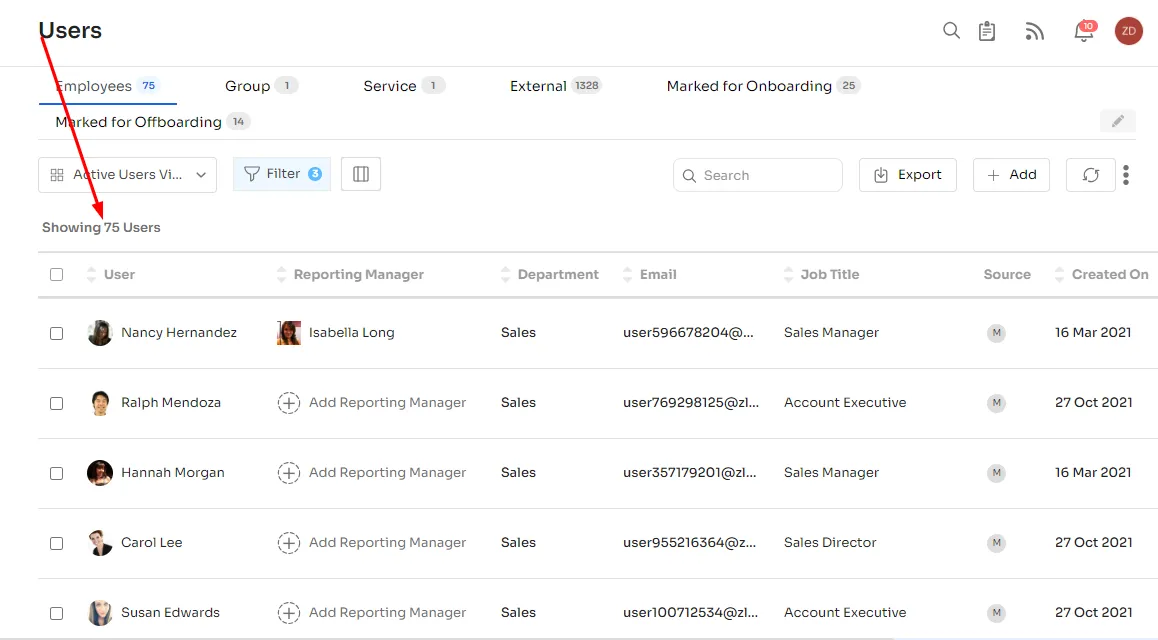Select the Carol Lee row checkbox
1158x640 pixels.
(x=57, y=544)
